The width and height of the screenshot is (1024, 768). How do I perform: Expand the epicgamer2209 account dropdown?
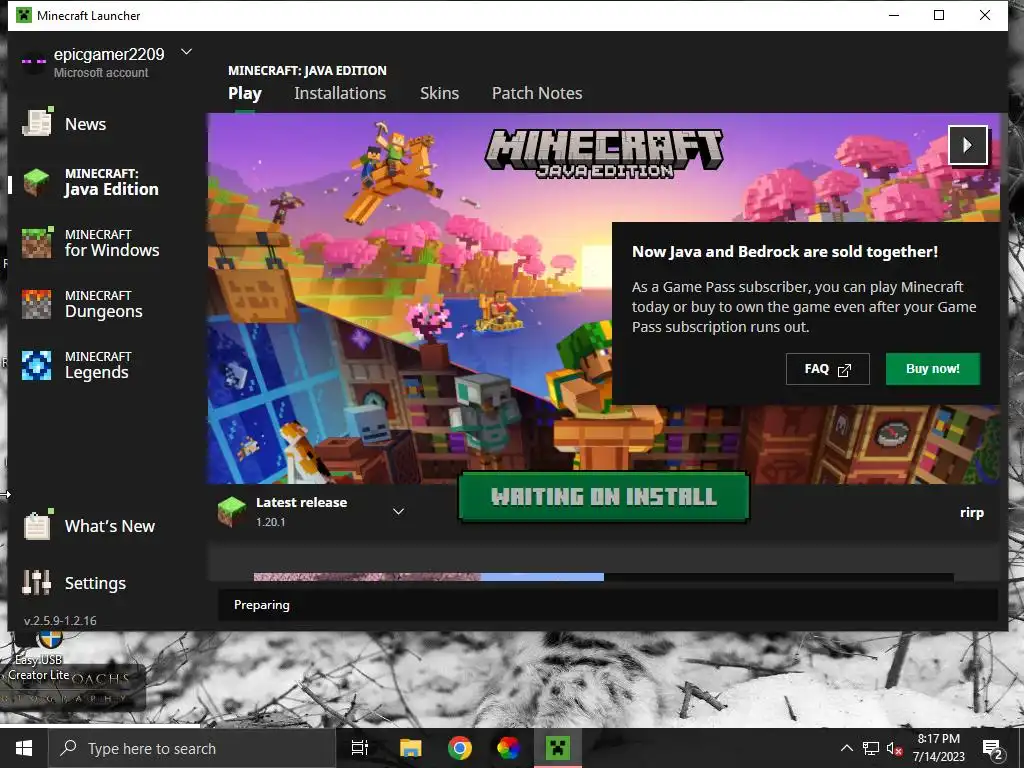(186, 52)
